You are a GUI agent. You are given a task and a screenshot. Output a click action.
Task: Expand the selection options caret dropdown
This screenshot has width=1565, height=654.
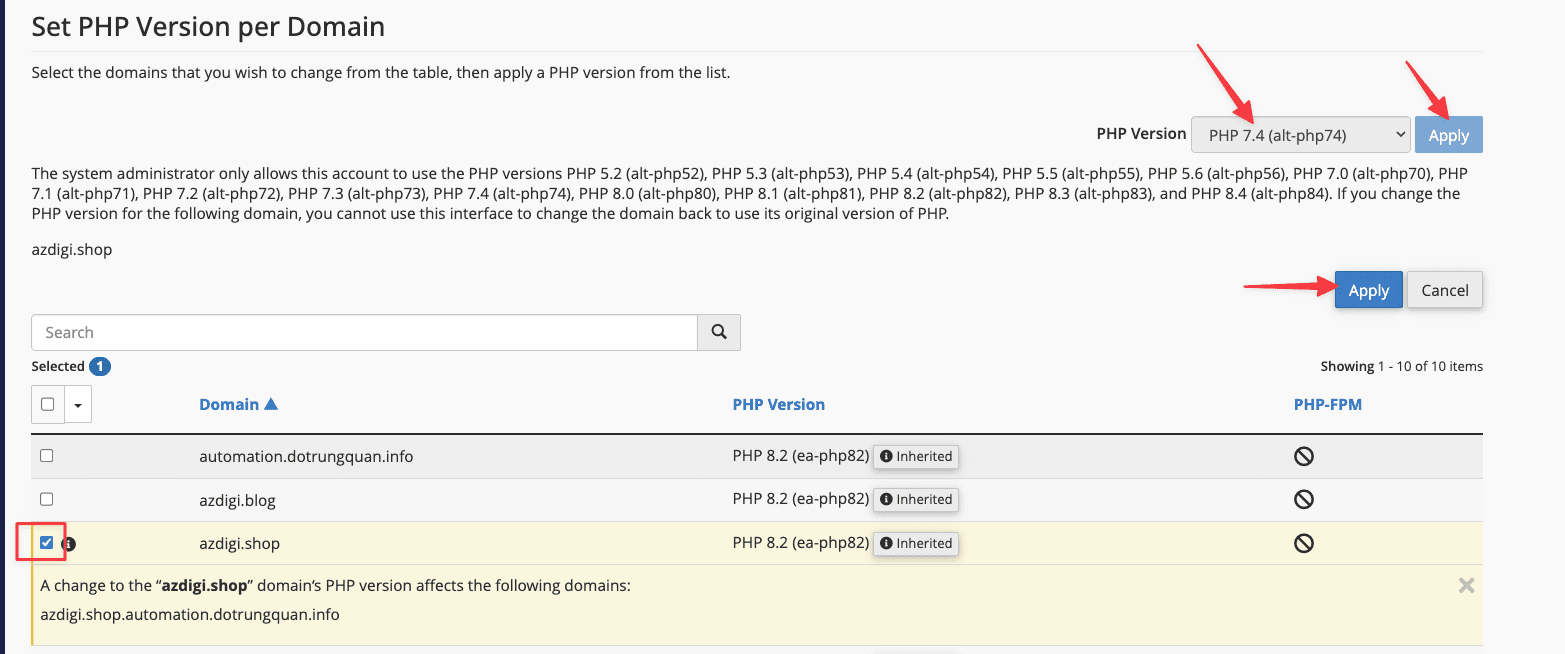78,405
